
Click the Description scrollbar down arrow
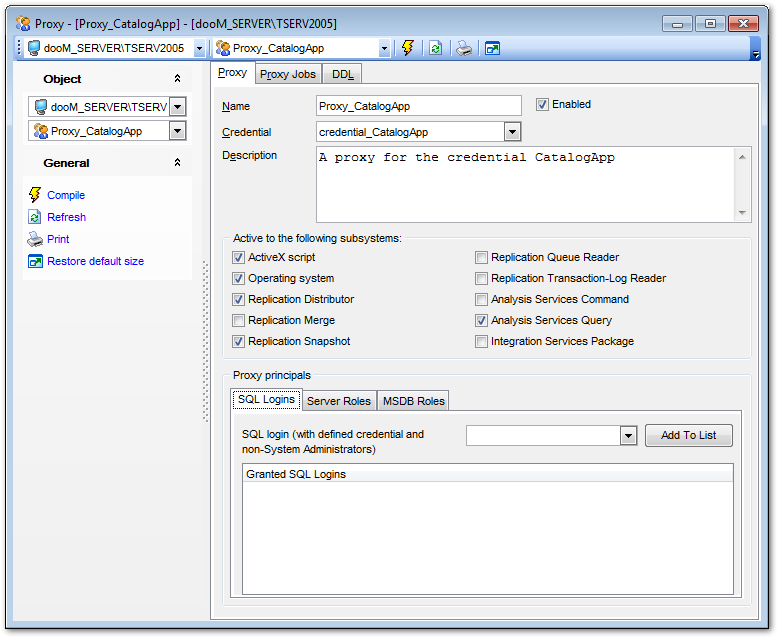pyautogui.click(x=743, y=213)
